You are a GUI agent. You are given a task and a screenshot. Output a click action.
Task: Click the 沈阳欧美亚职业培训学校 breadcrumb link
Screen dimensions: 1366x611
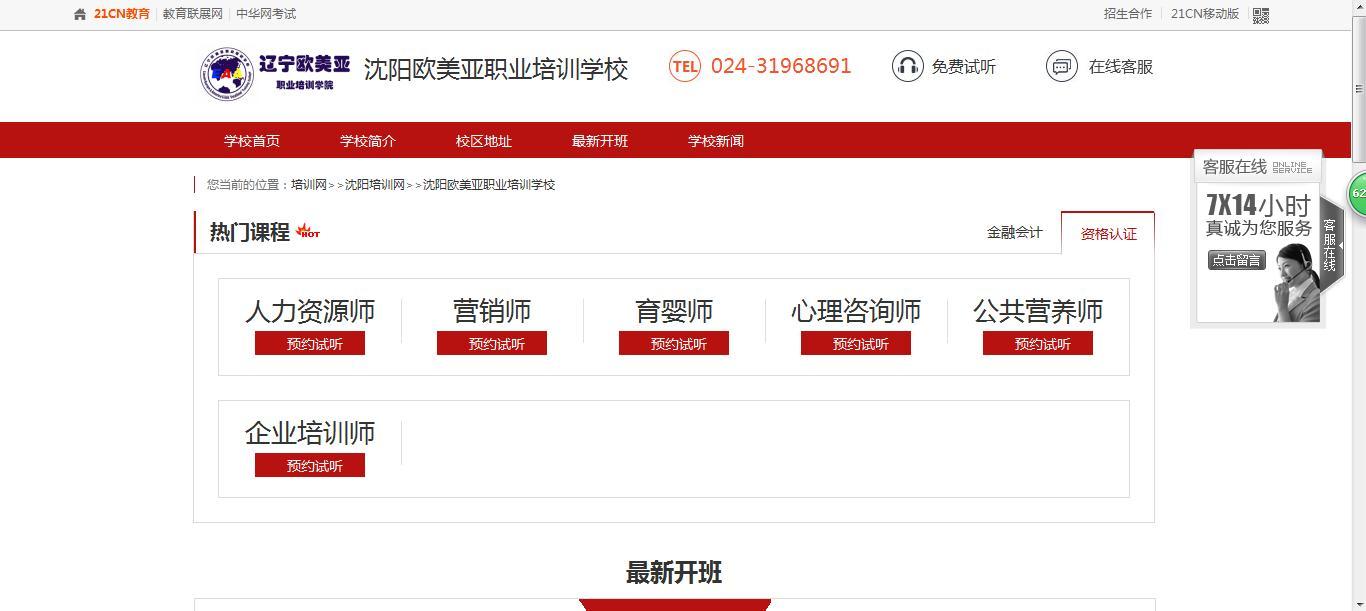pyautogui.click(x=489, y=185)
